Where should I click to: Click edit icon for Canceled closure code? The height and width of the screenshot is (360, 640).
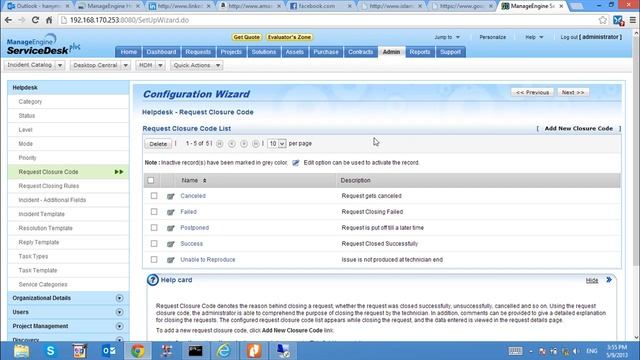tap(171, 196)
